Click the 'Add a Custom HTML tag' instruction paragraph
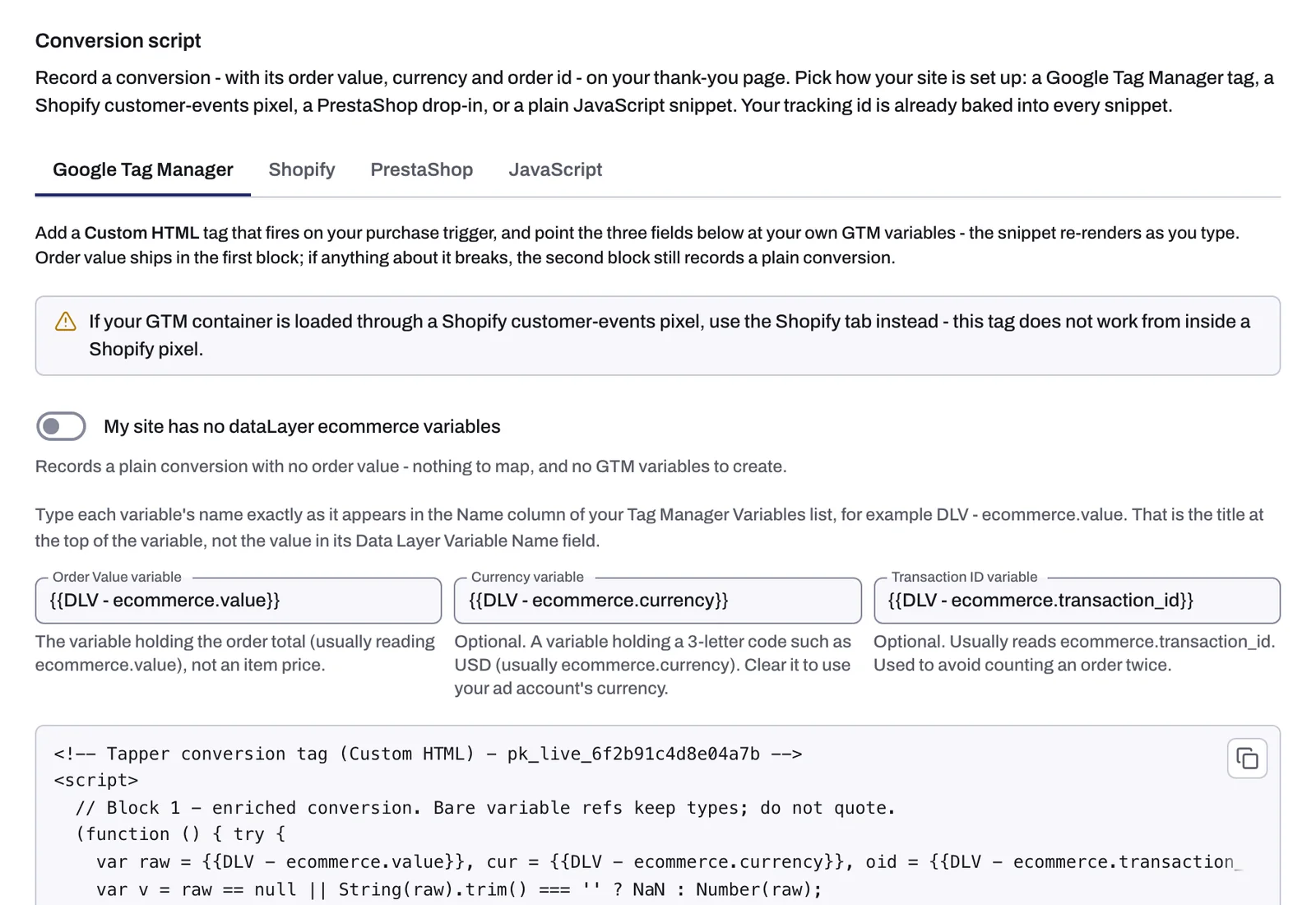1316x905 pixels. click(637, 245)
